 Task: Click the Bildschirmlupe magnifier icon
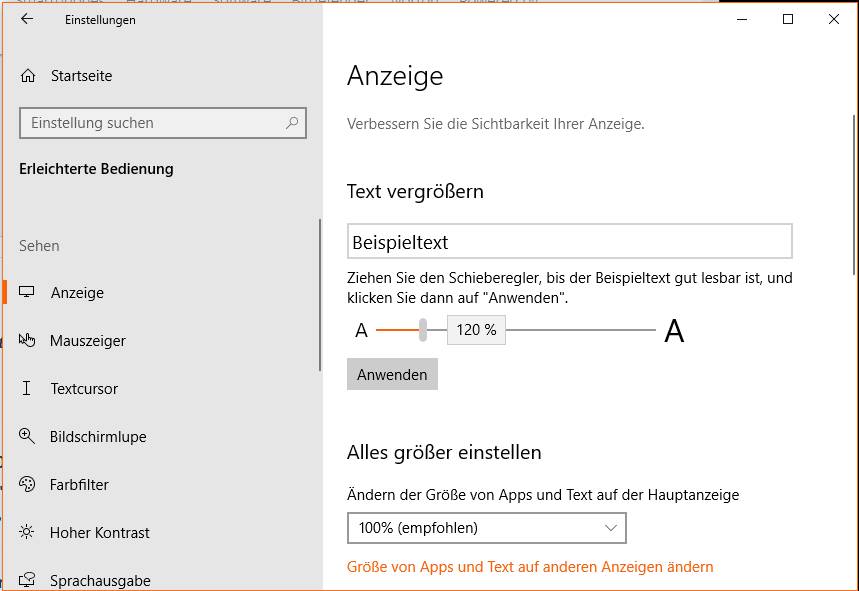click(27, 436)
